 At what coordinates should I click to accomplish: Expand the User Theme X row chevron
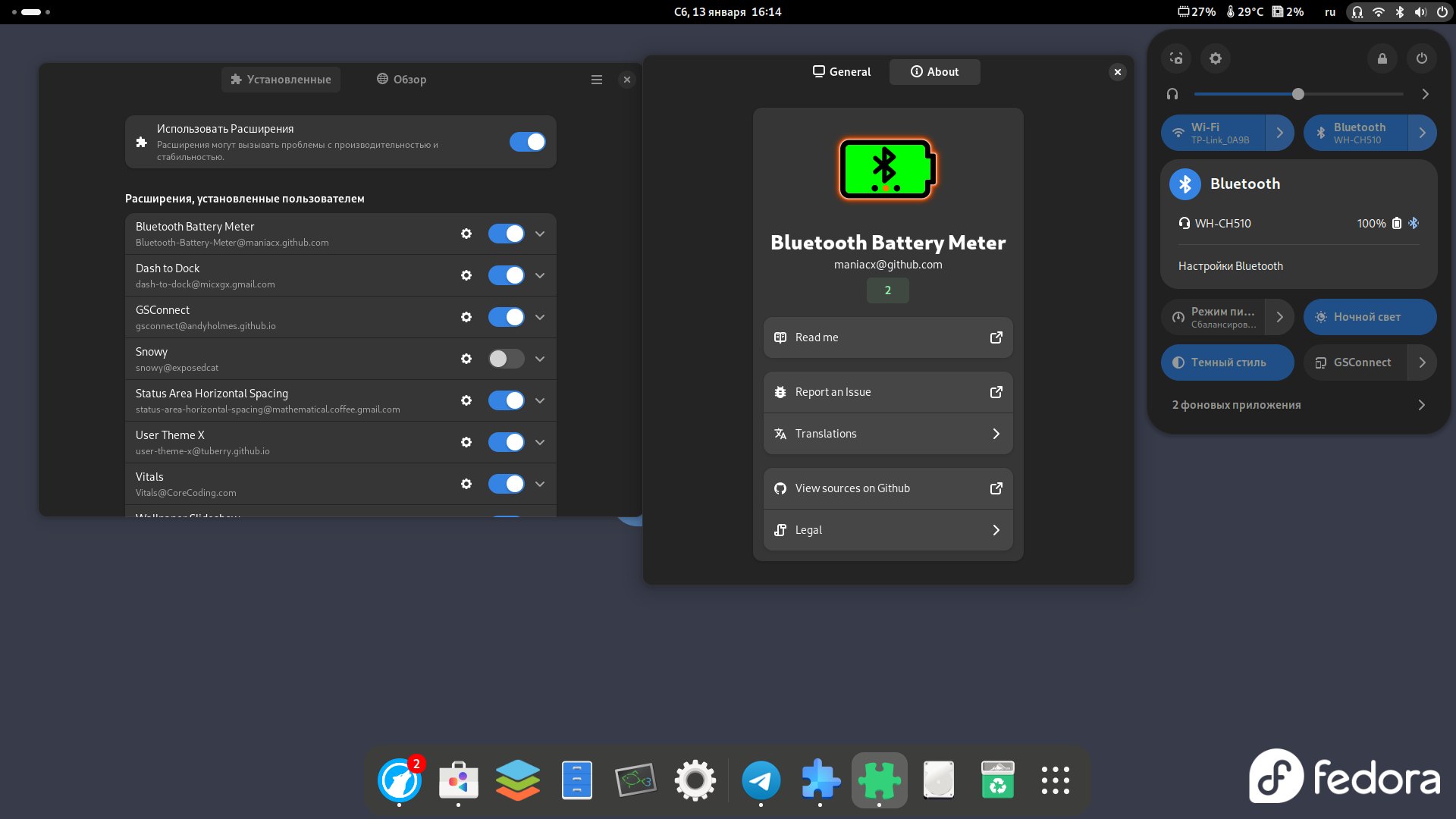coord(540,442)
